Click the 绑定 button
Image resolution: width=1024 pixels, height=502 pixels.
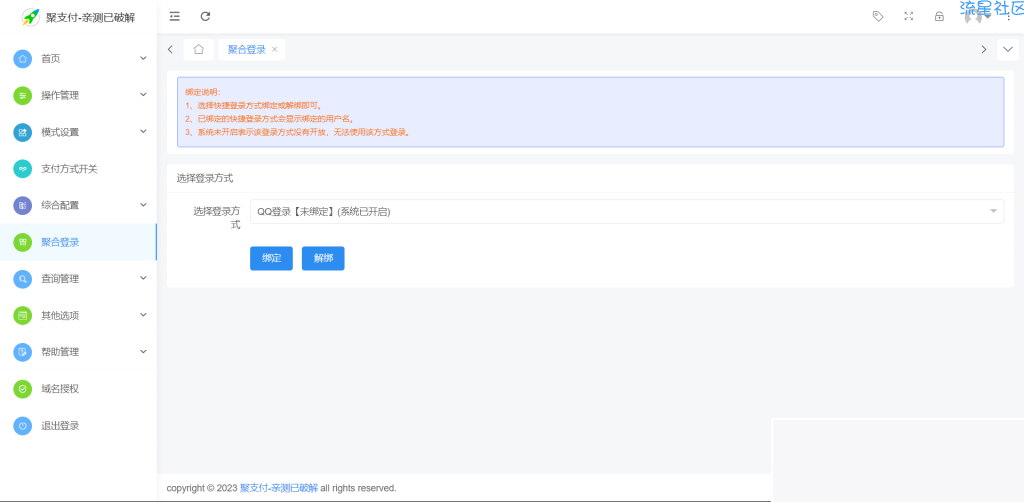[x=271, y=258]
